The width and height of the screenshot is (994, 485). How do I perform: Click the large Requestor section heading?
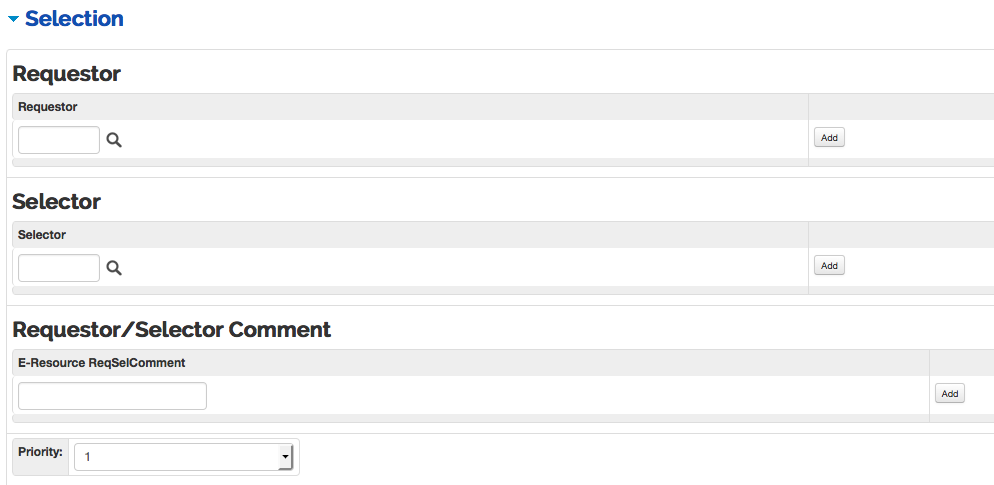pyautogui.click(x=66, y=74)
